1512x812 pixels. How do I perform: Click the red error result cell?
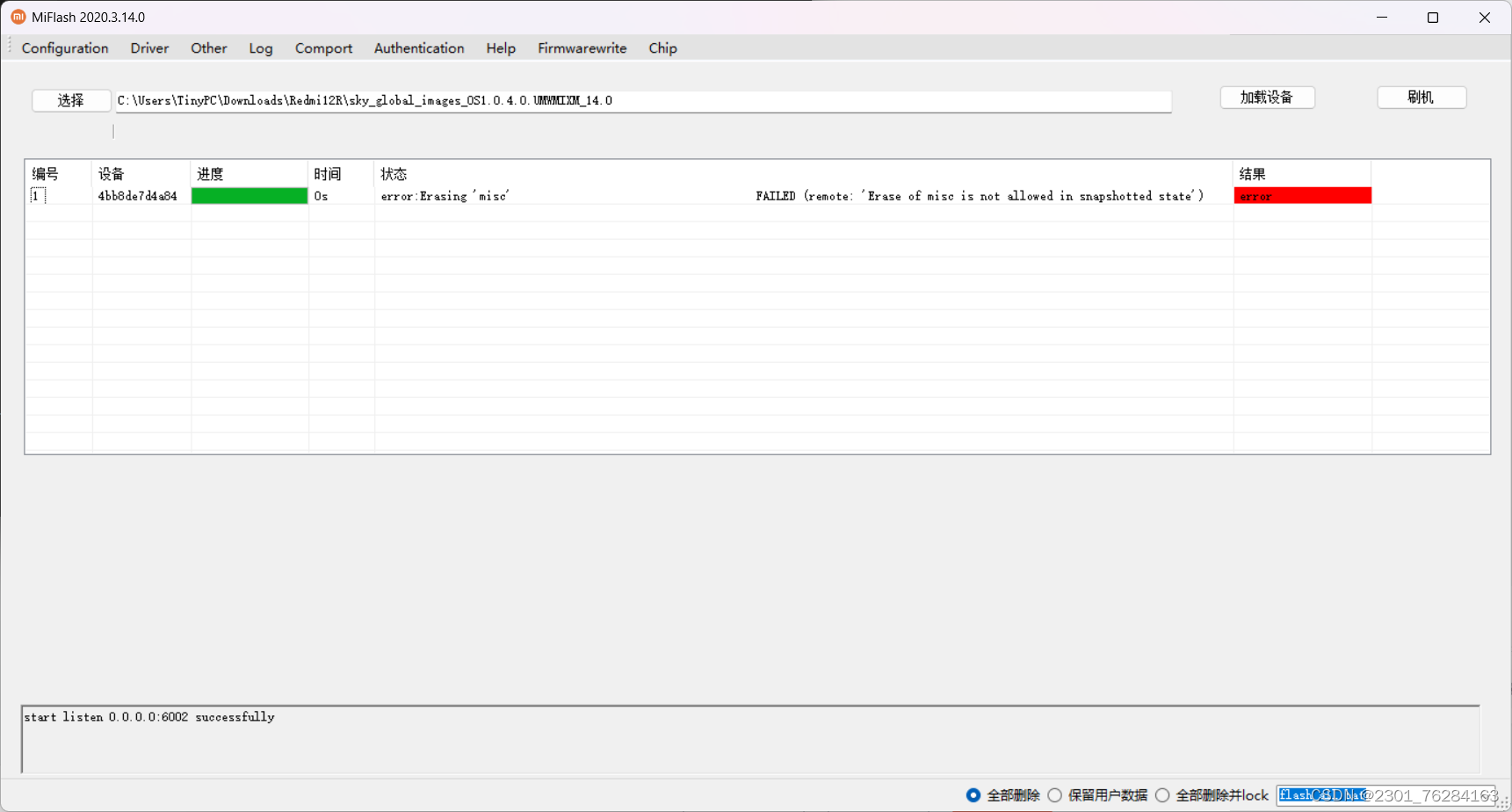pyautogui.click(x=1303, y=195)
